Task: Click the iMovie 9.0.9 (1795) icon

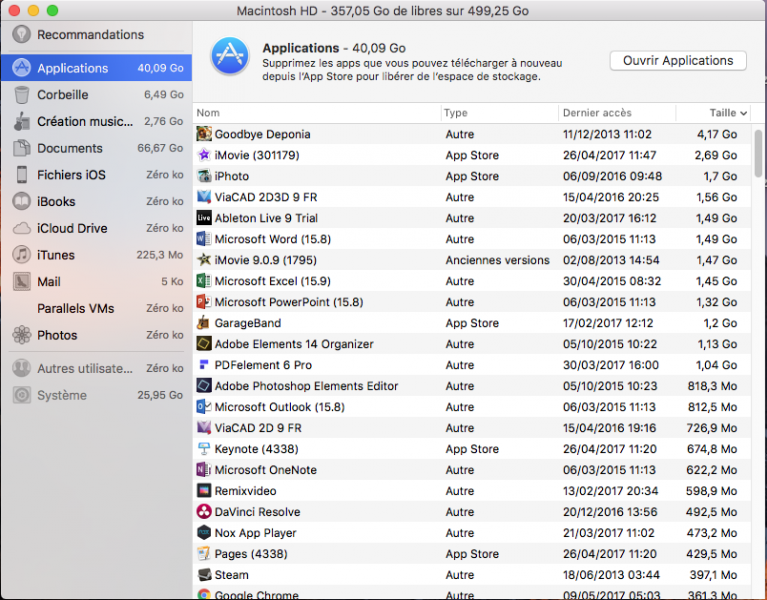Action: 204,260
